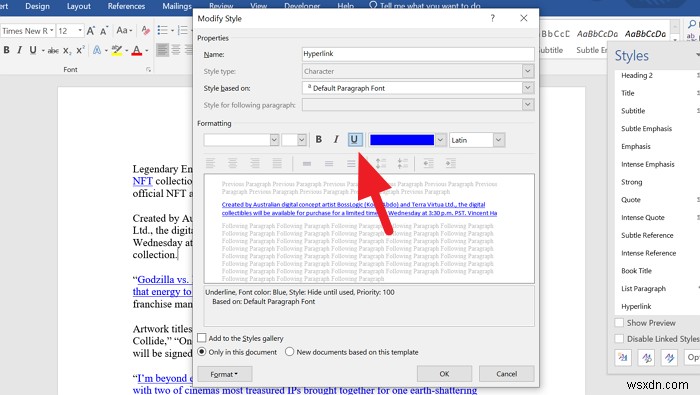Open the Font dialog launcher

(148, 70)
